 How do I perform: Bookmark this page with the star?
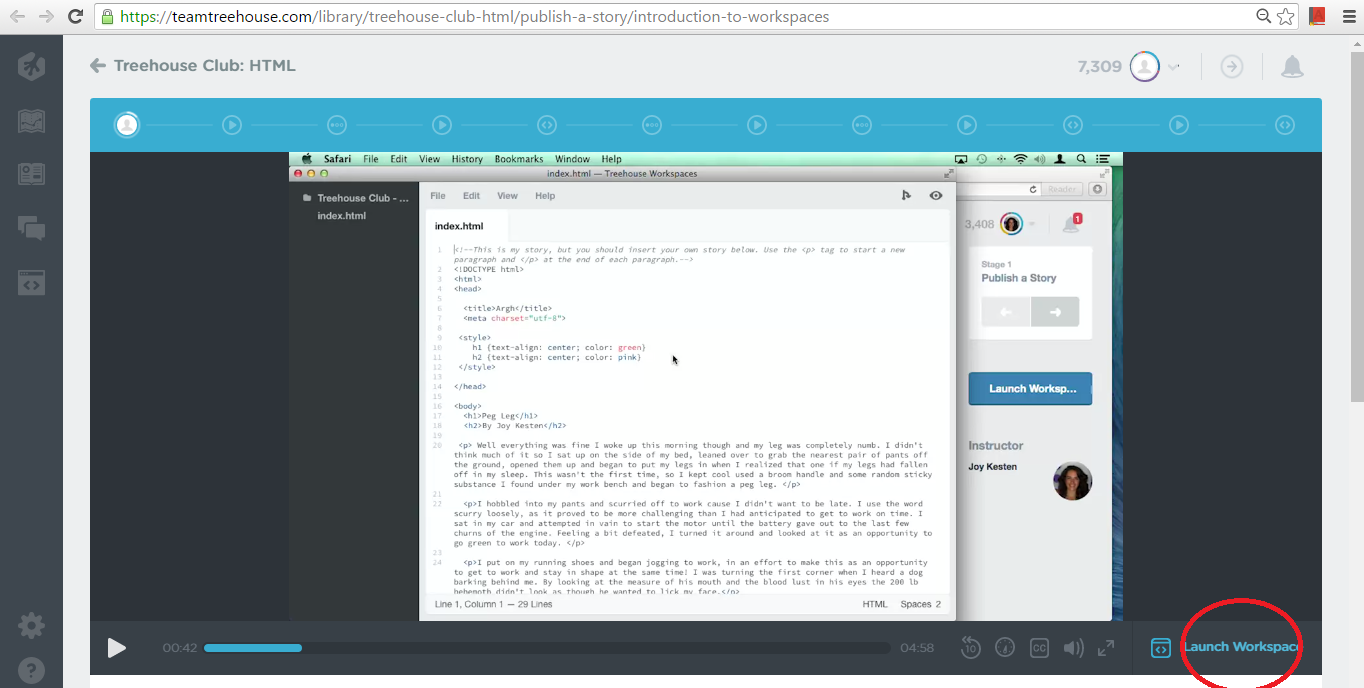[x=1286, y=16]
